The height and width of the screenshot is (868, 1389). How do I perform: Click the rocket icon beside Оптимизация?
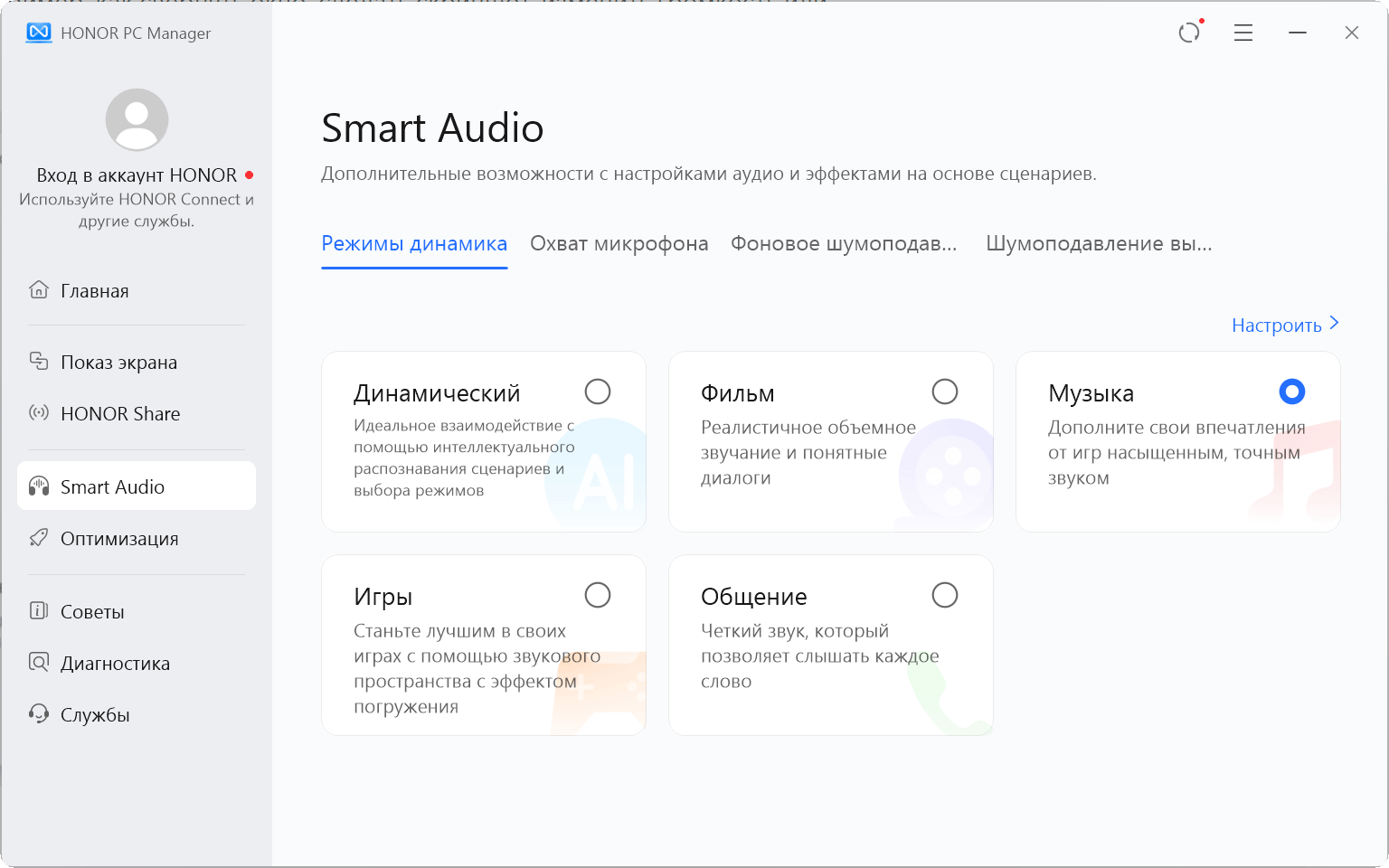point(39,538)
